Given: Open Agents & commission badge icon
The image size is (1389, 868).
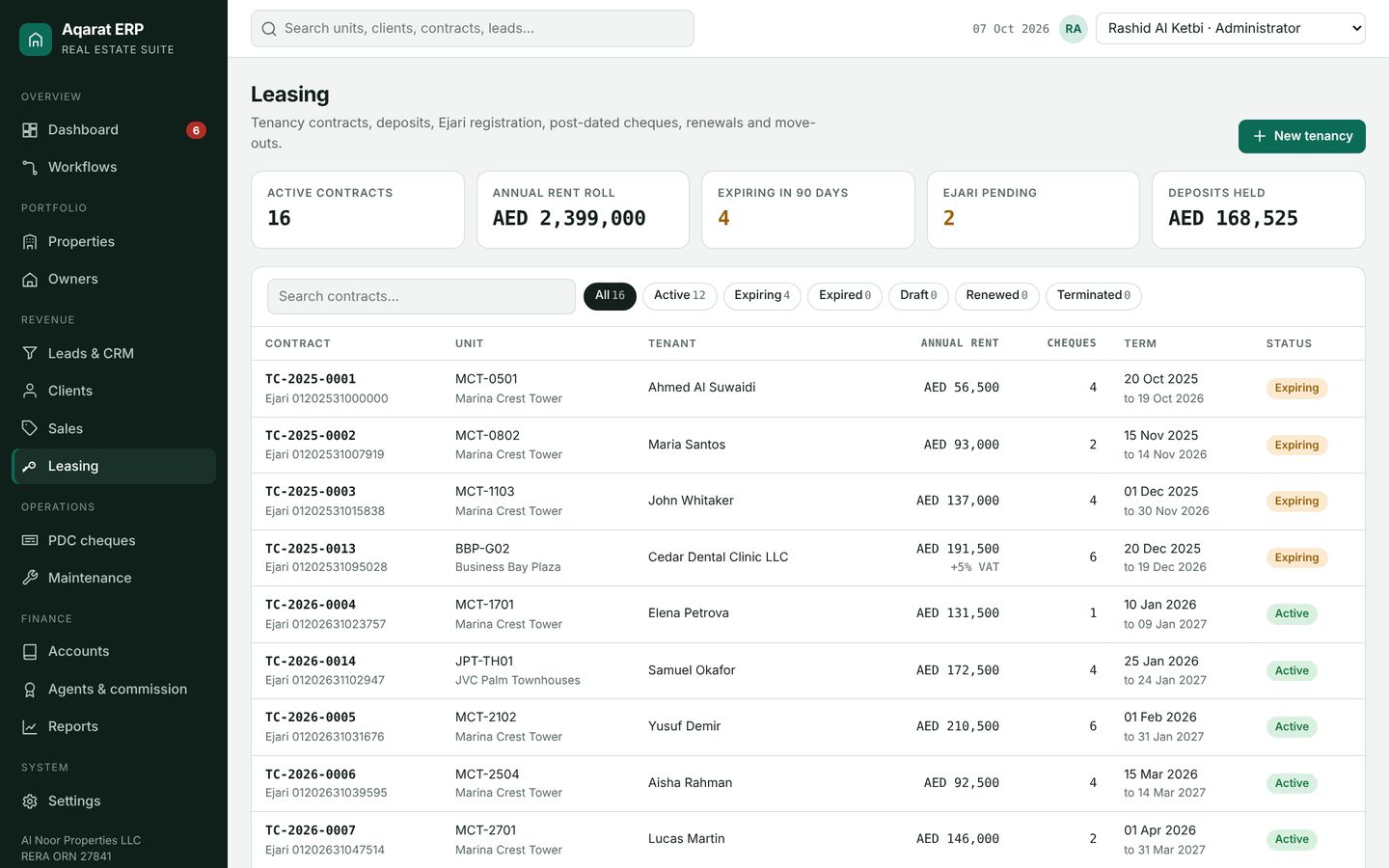Looking at the screenshot, I should point(30,690).
